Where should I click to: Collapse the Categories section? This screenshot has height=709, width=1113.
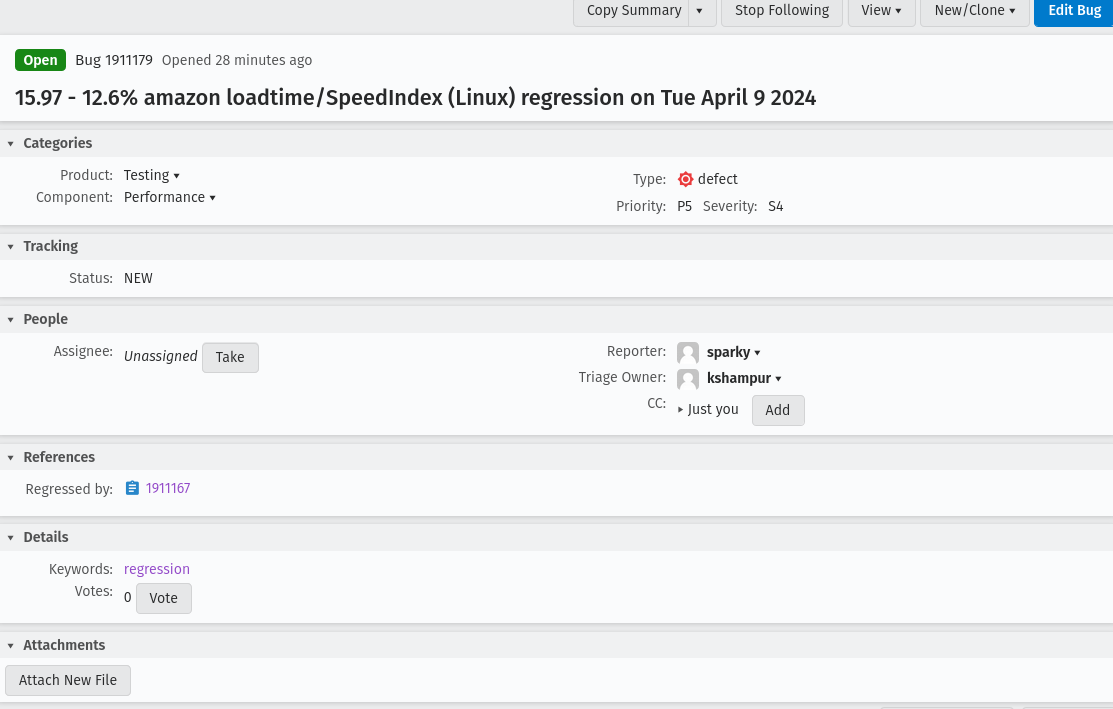pos(11,144)
